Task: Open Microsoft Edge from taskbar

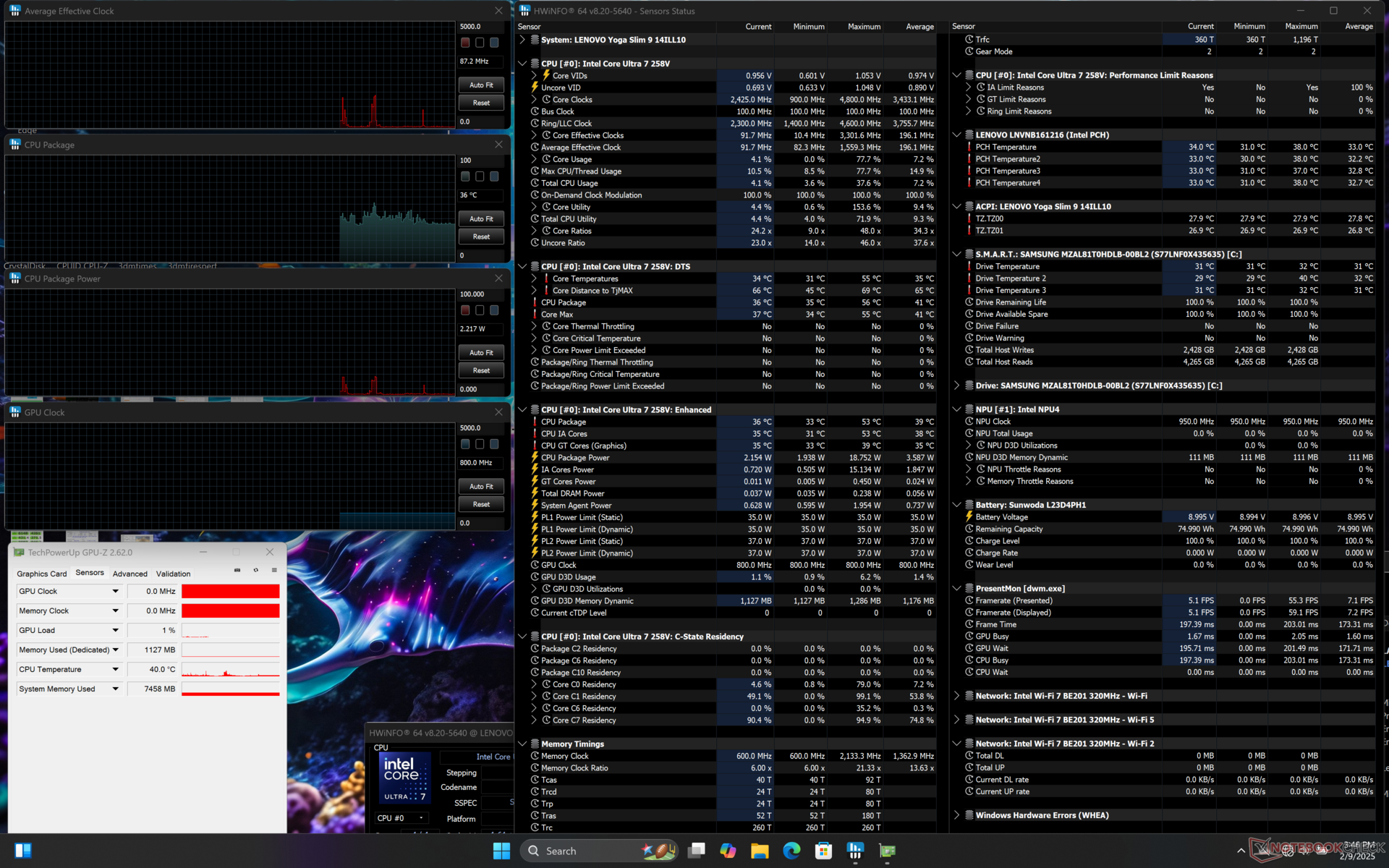Action: click(791, 851)
